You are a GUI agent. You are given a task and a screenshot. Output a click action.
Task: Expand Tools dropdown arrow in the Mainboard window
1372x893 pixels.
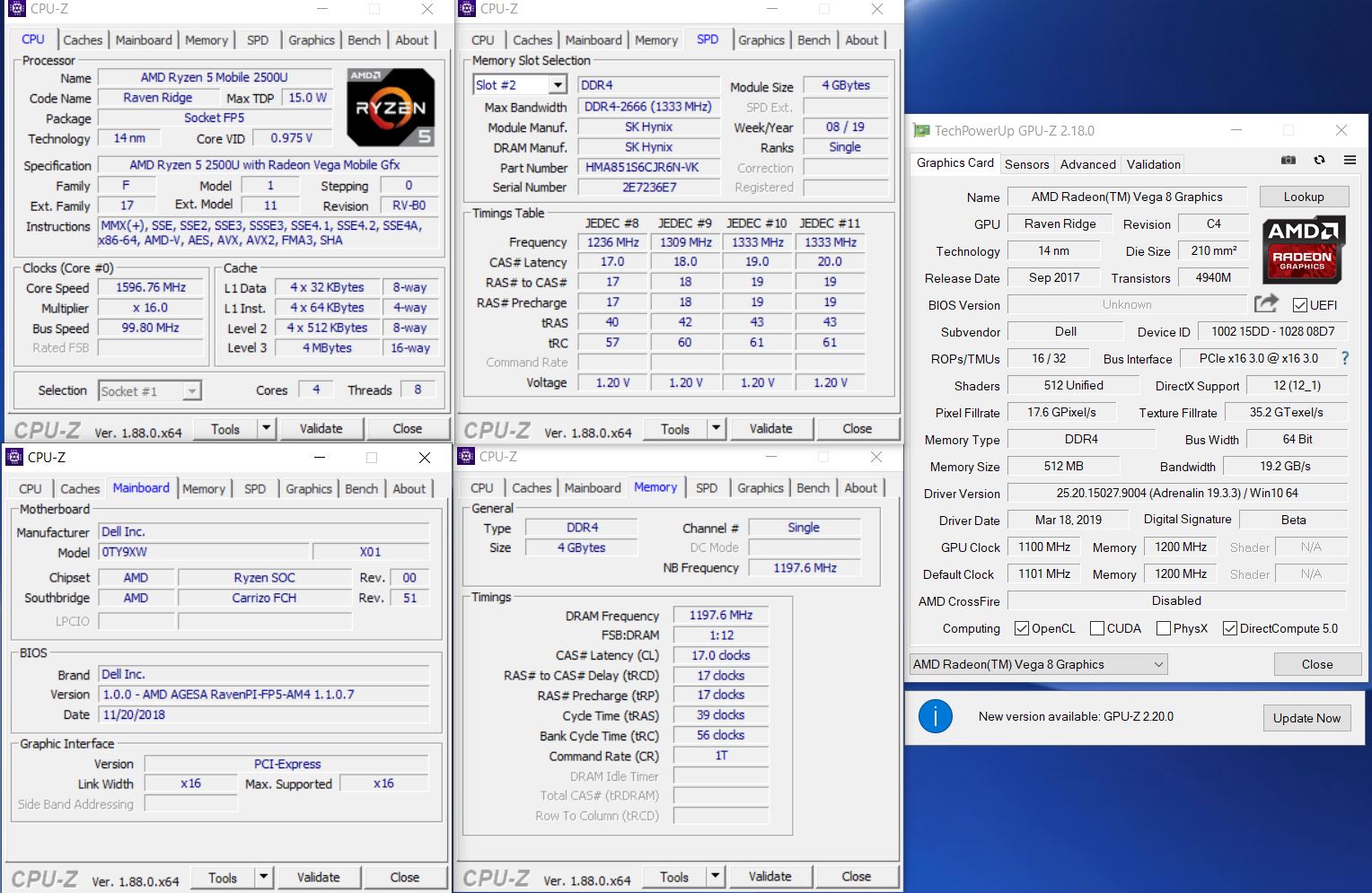coord(263,877)
